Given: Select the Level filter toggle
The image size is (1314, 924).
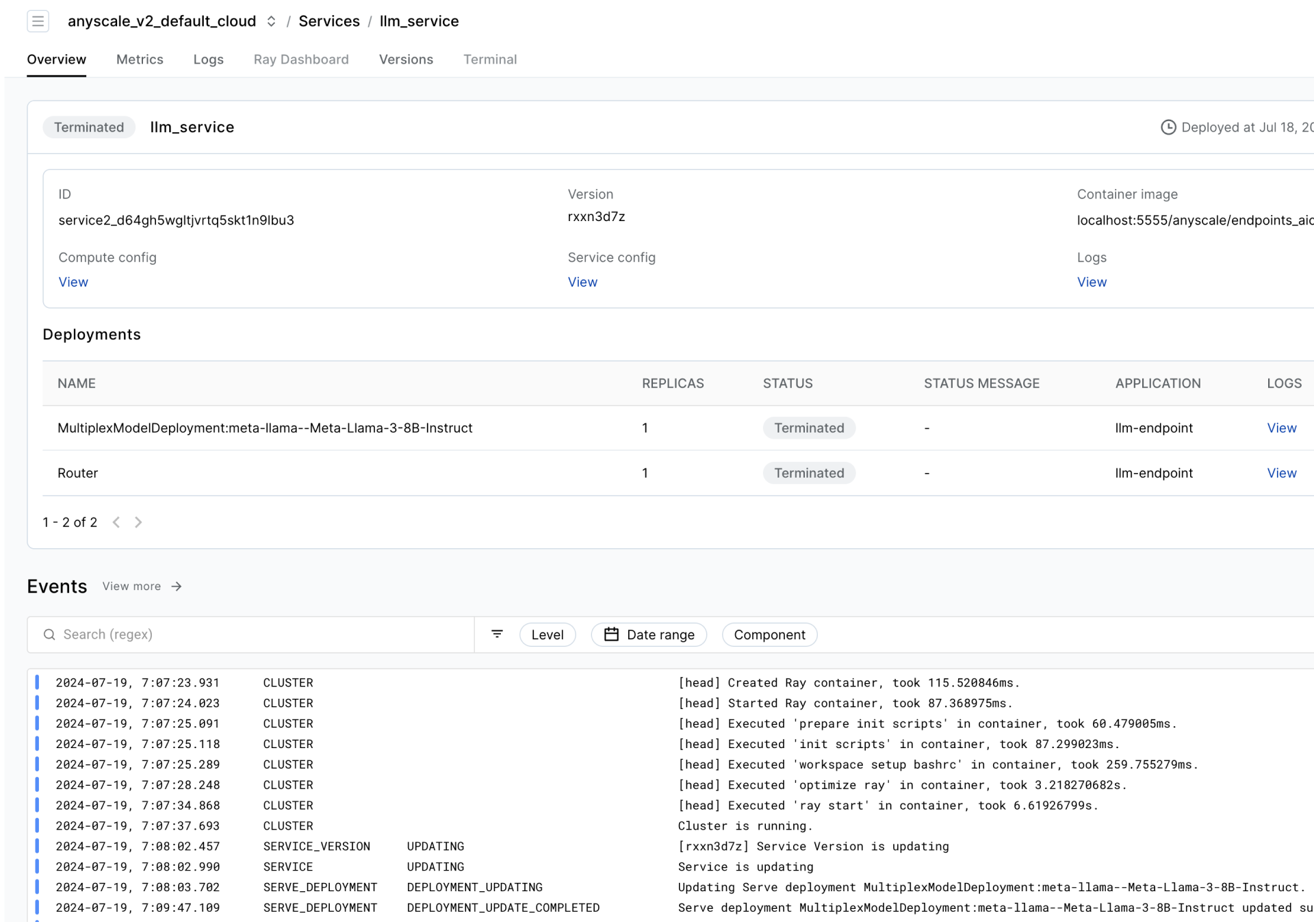Looking at the screenshot, I should coord(548,634).
